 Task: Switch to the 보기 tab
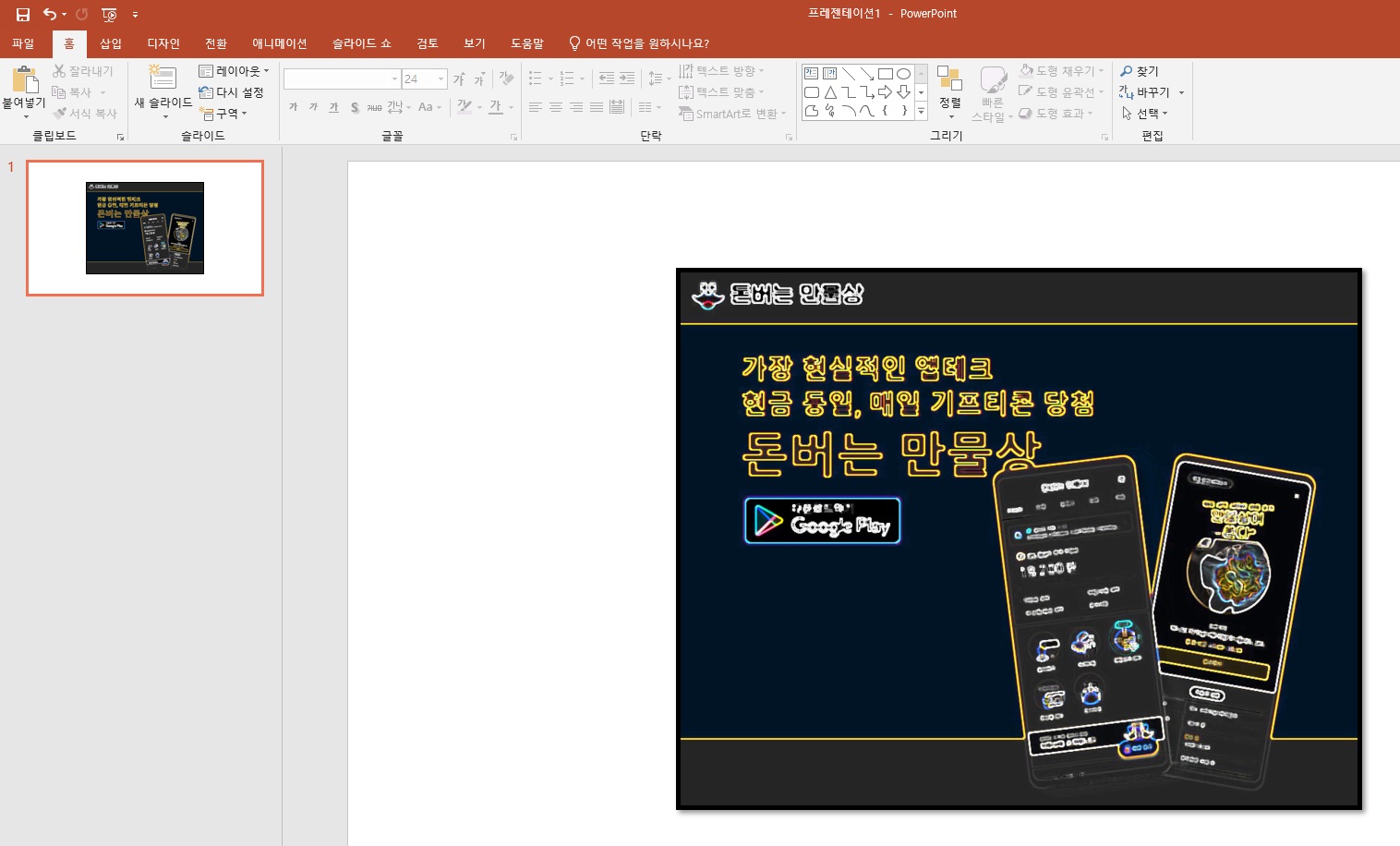pyautogui.click(x=475, y=43)
